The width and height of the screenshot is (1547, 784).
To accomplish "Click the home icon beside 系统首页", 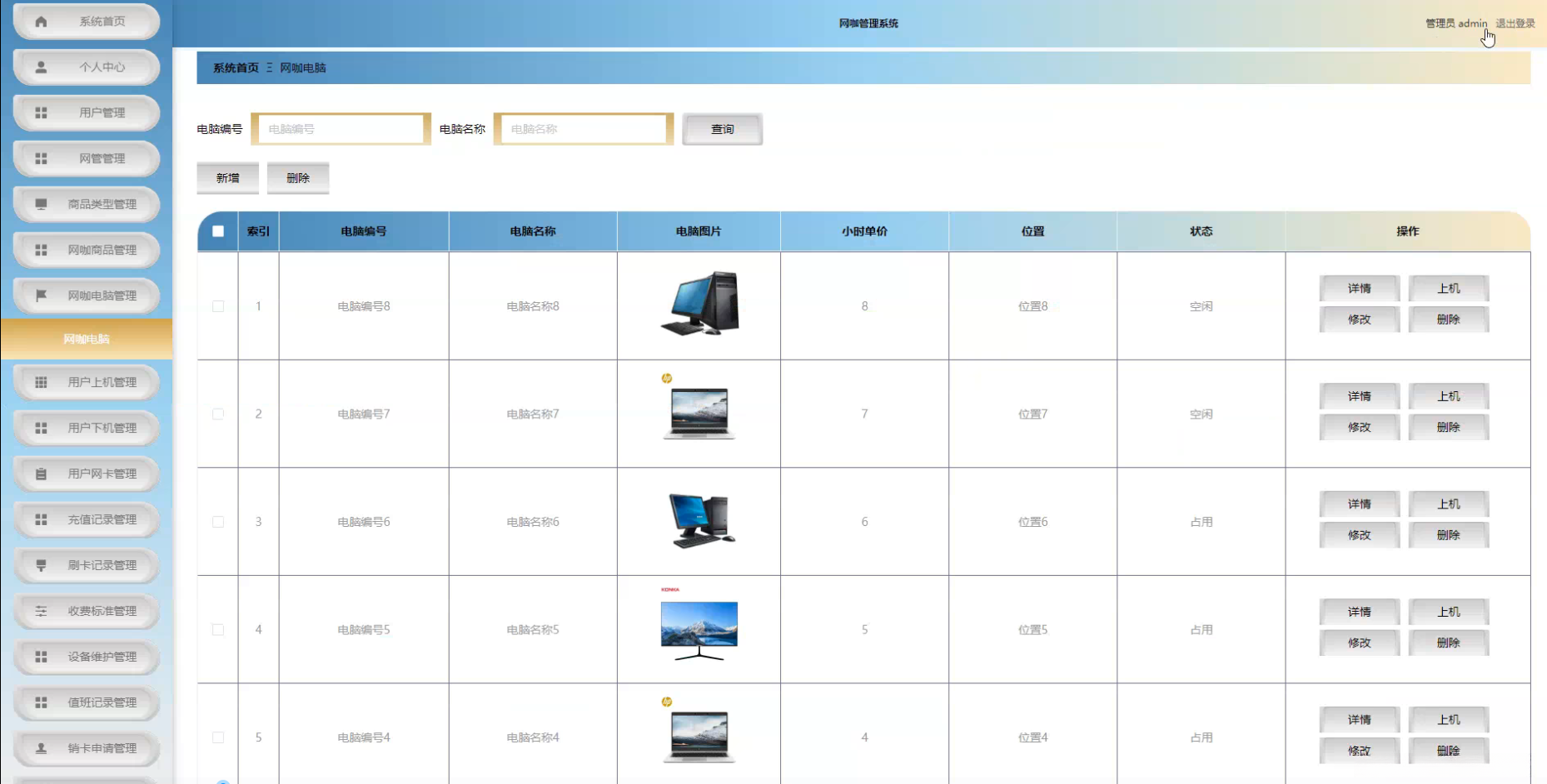I will [x=41, y=22].
